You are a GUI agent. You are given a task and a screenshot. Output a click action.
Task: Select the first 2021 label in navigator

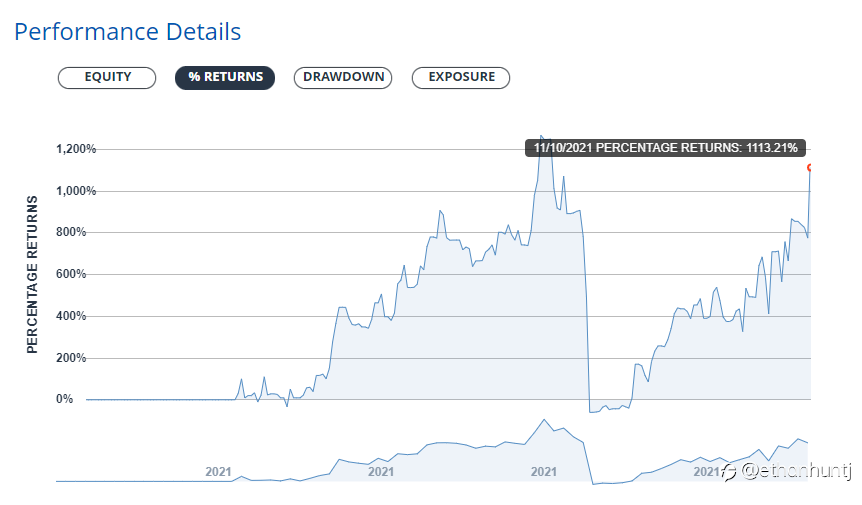pyautogui.click(x=218, y=471)
